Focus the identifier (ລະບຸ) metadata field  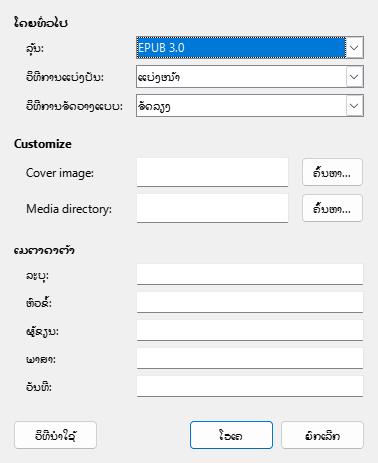250,274
